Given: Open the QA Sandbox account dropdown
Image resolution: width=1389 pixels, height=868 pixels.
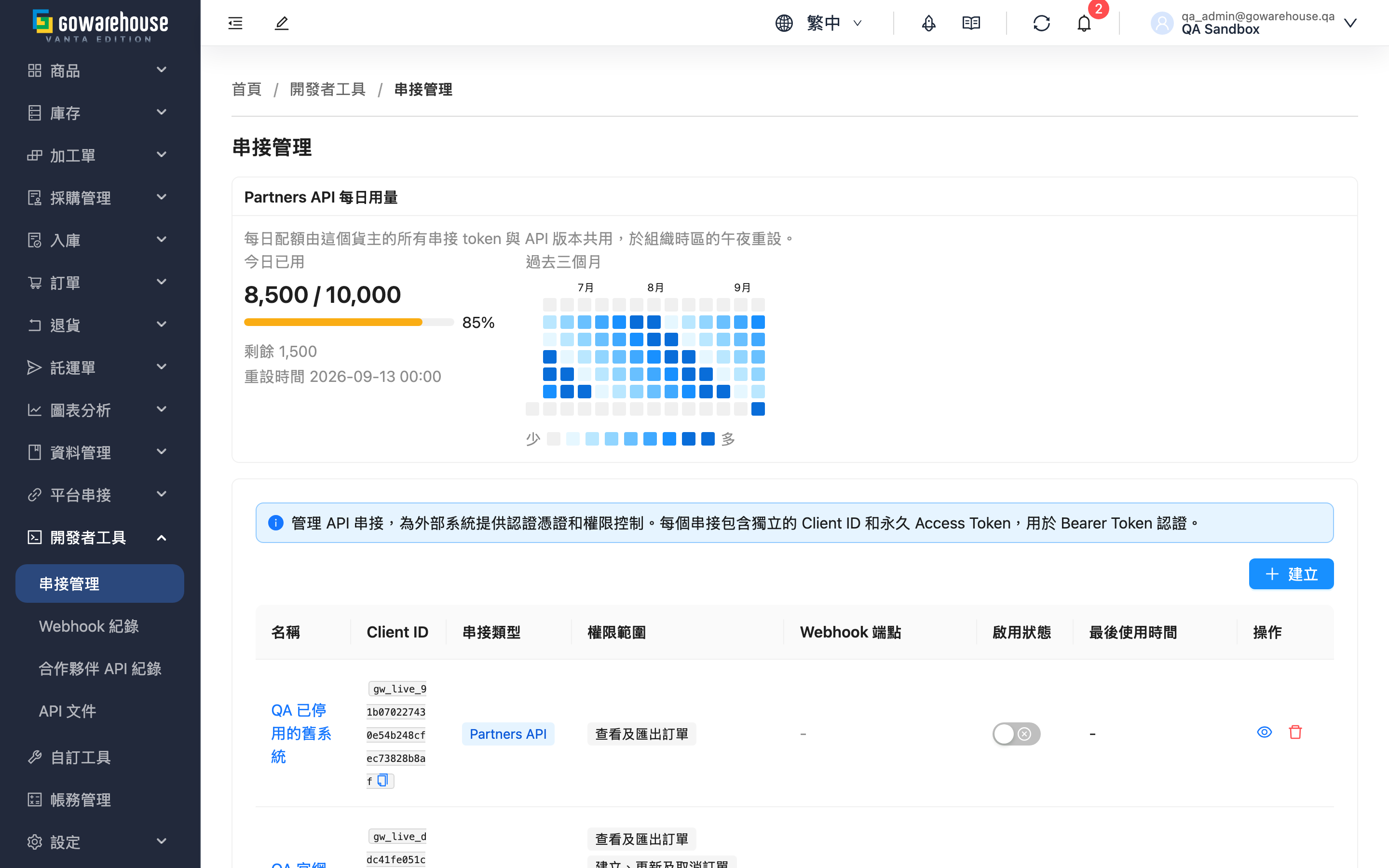Looking at the screenshot, I should (x=1253, y=23).
